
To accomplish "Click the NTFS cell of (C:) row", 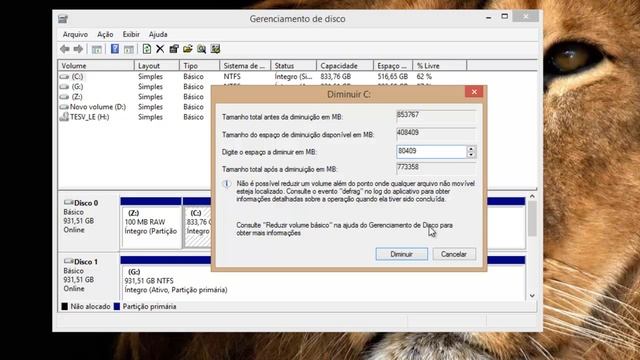I will click(x=232, y=77).
